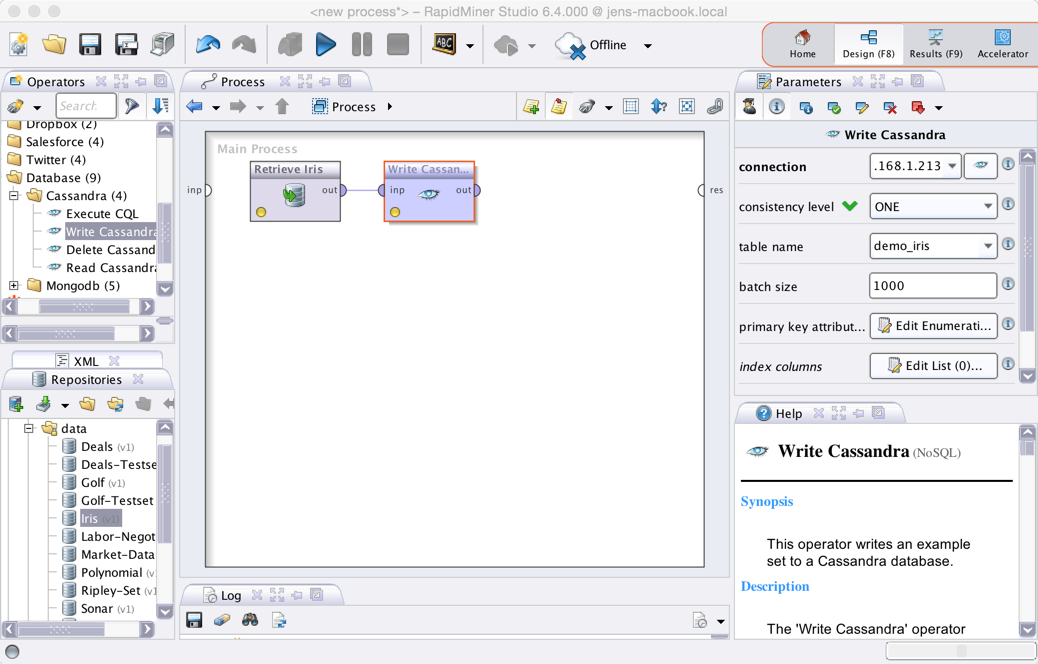Click the Validate process ABC icon

pos(444,44)
